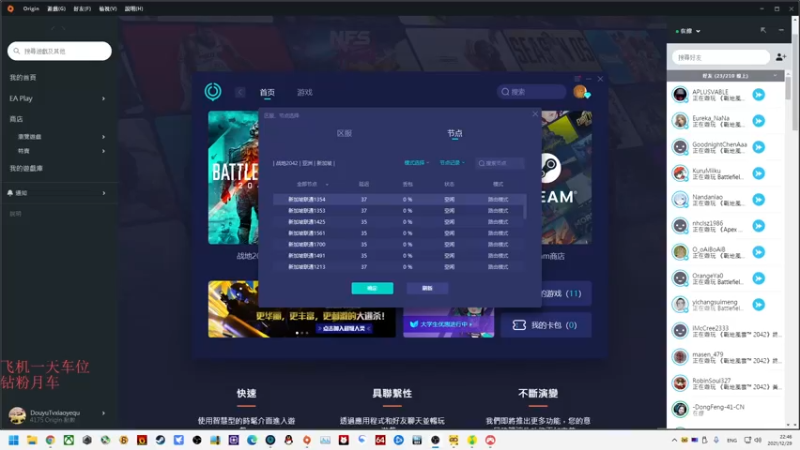
Task: Open the 好友(F) menu in Origin
Action: point(82,9)
